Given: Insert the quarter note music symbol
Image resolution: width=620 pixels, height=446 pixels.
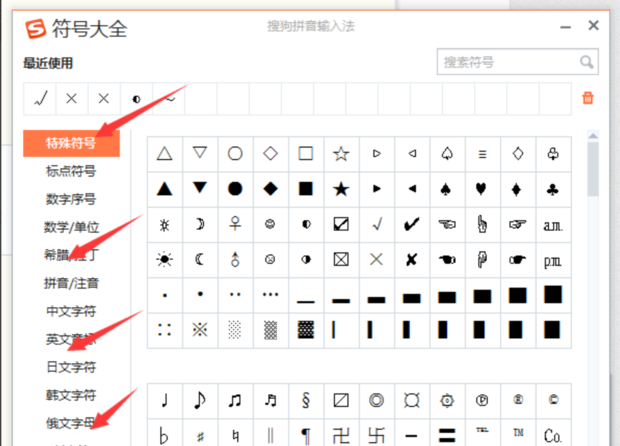Looking at the screenshot, I should click(x=164, y=401).
